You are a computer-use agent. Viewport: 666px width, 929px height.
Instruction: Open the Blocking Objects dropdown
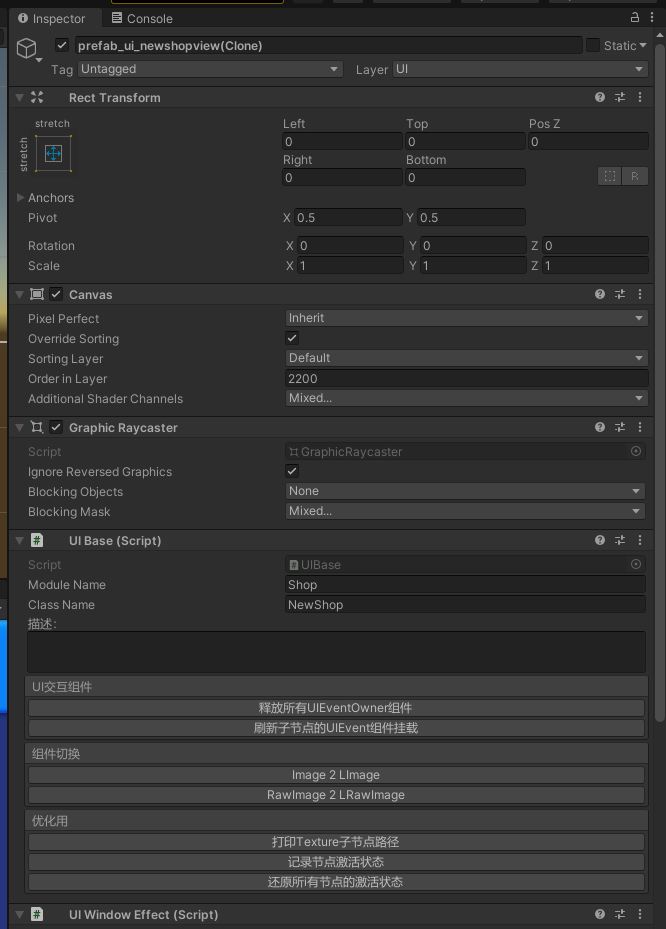tap(465, 491)
